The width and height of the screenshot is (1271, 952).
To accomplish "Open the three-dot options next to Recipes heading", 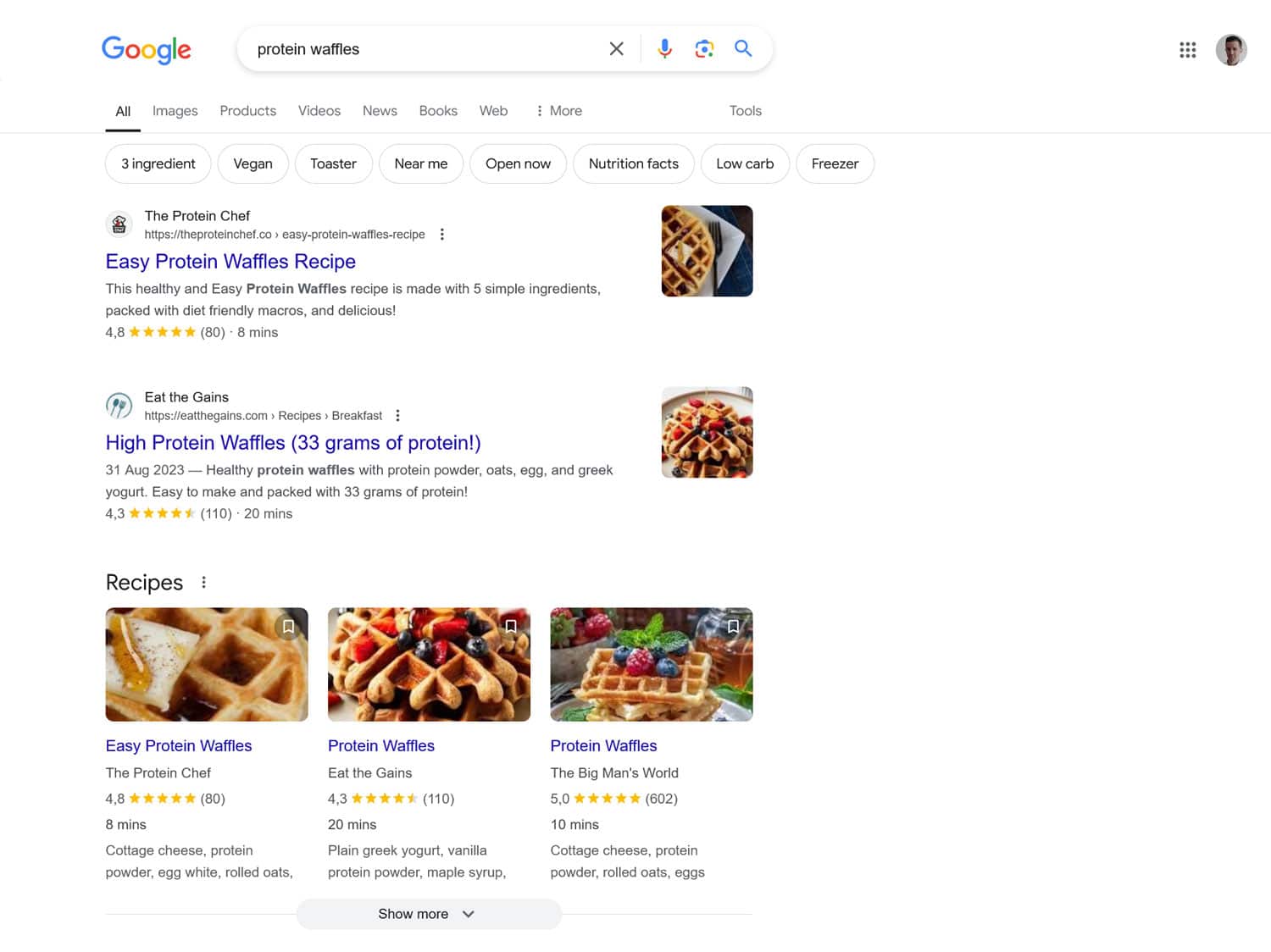I will (203, 582).
